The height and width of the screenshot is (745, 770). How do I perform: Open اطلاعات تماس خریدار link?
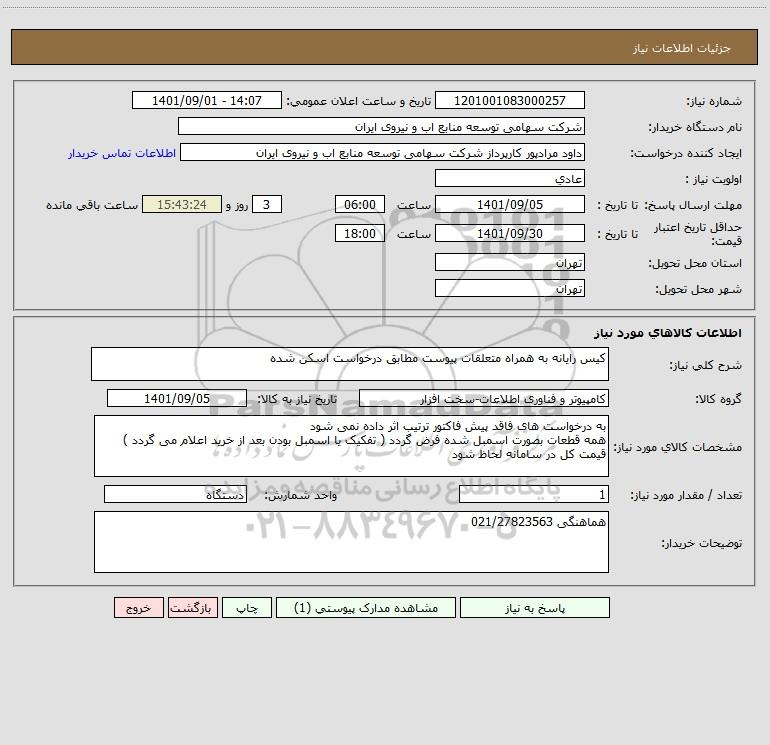[122, 153]
